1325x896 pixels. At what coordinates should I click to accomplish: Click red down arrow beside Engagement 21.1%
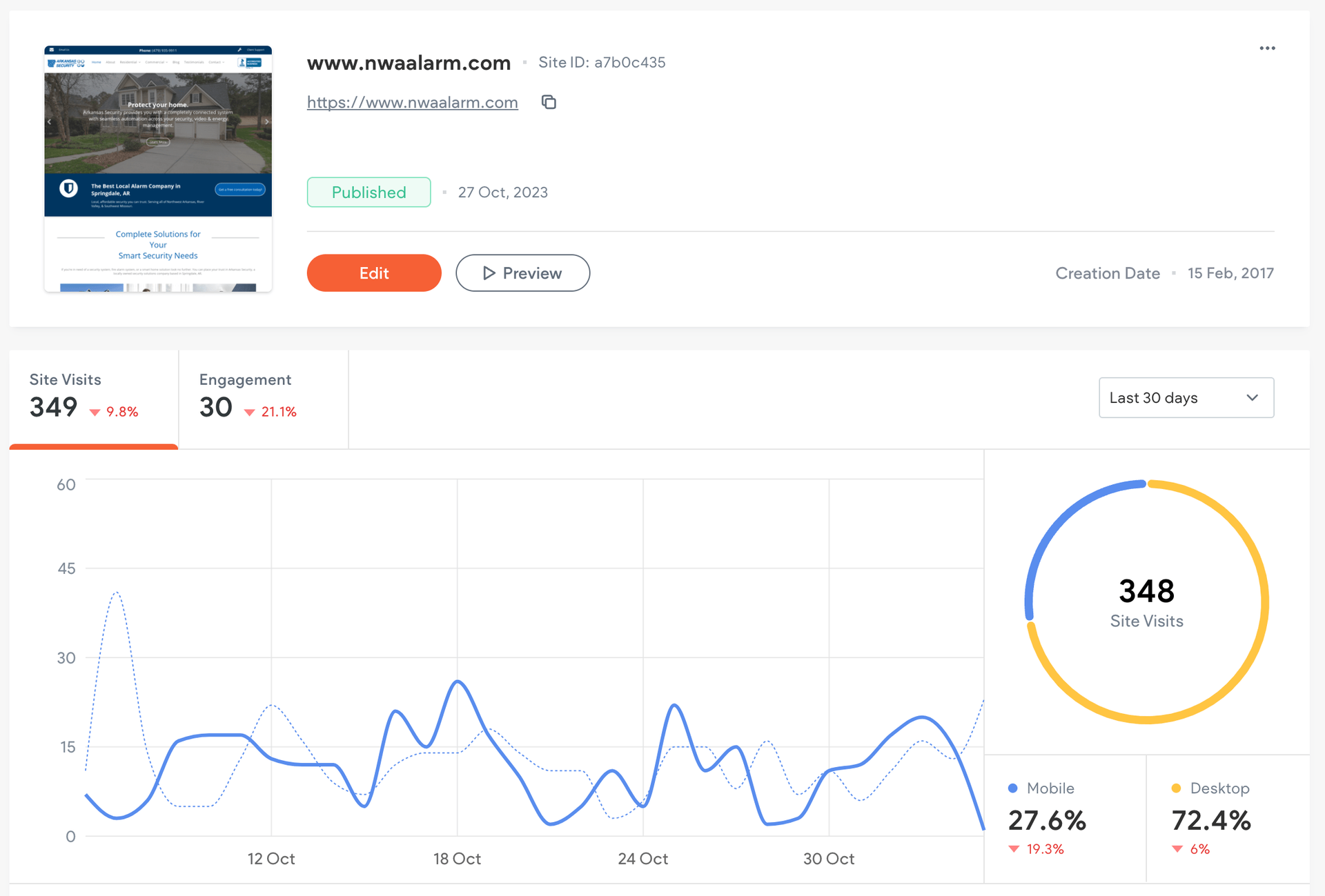[250, 412]
